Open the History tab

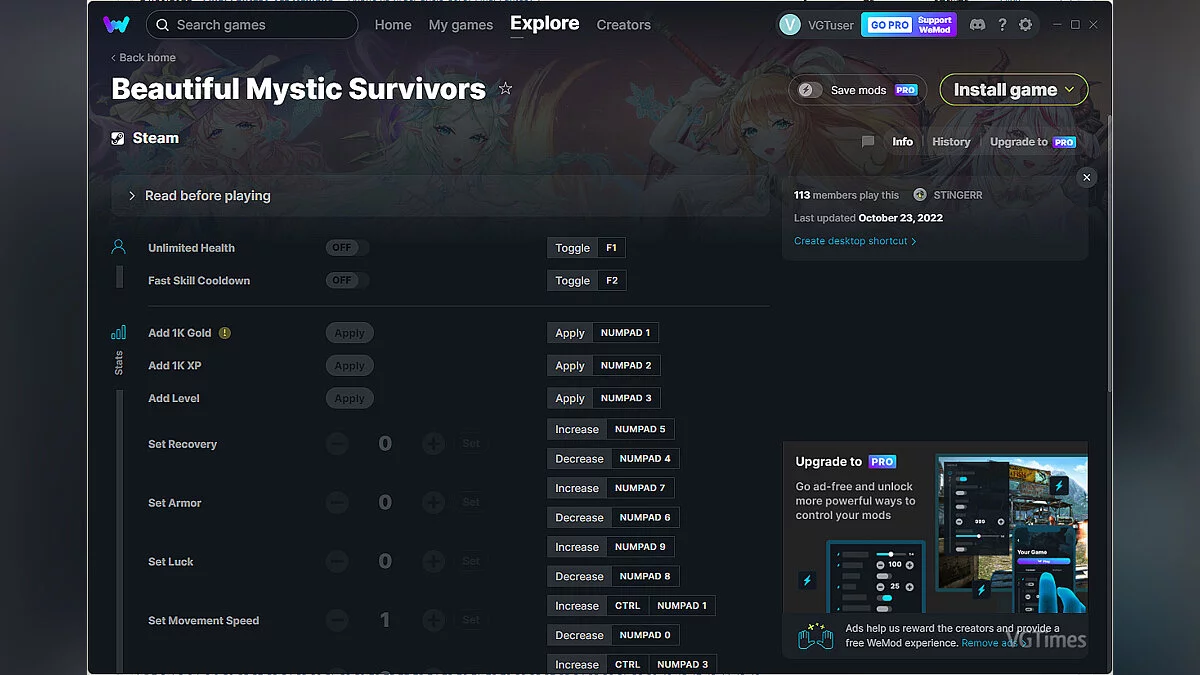(x=950, y=142)
